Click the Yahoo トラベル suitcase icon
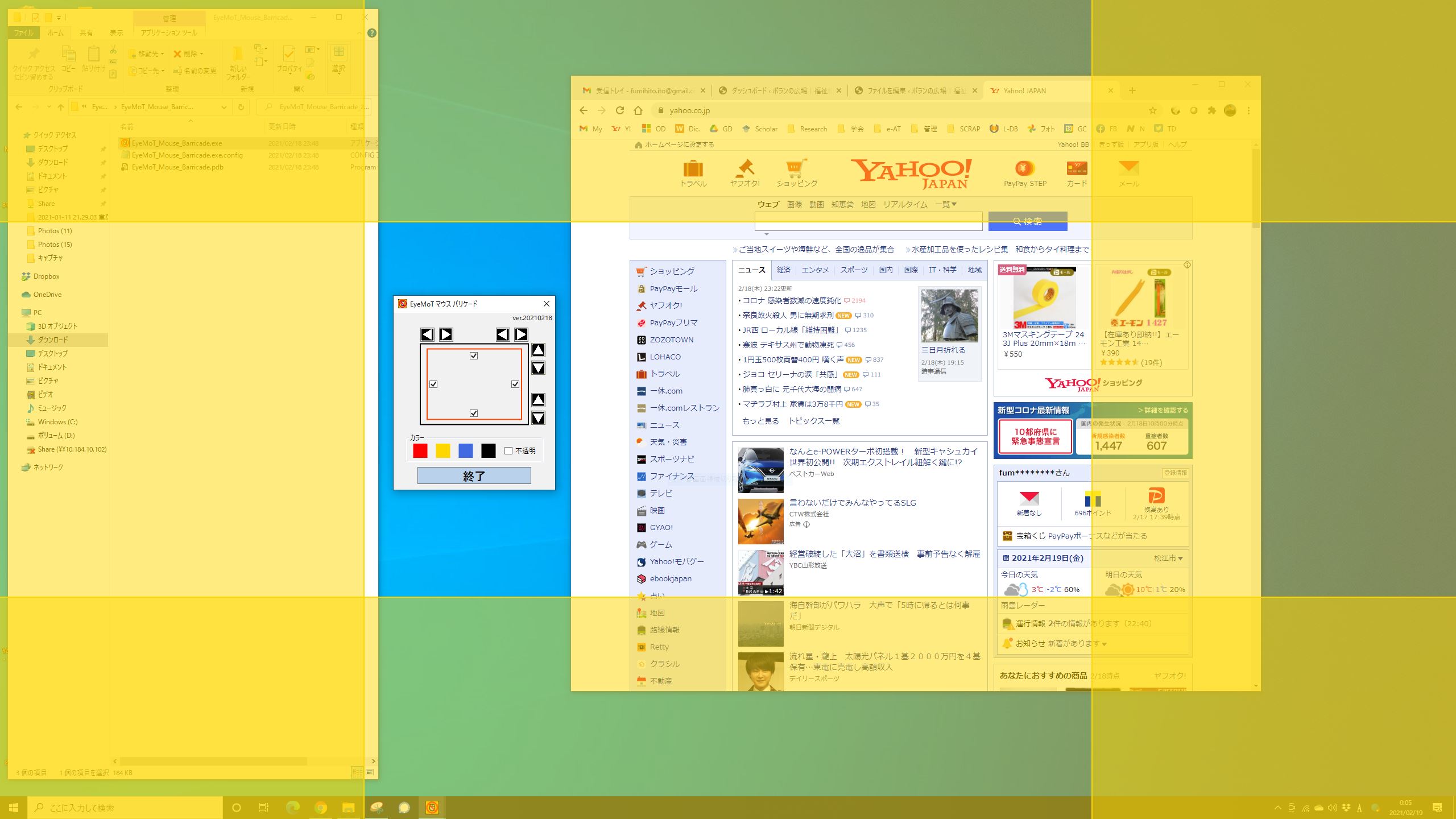 pyautogui.click(x=693, y=168)
